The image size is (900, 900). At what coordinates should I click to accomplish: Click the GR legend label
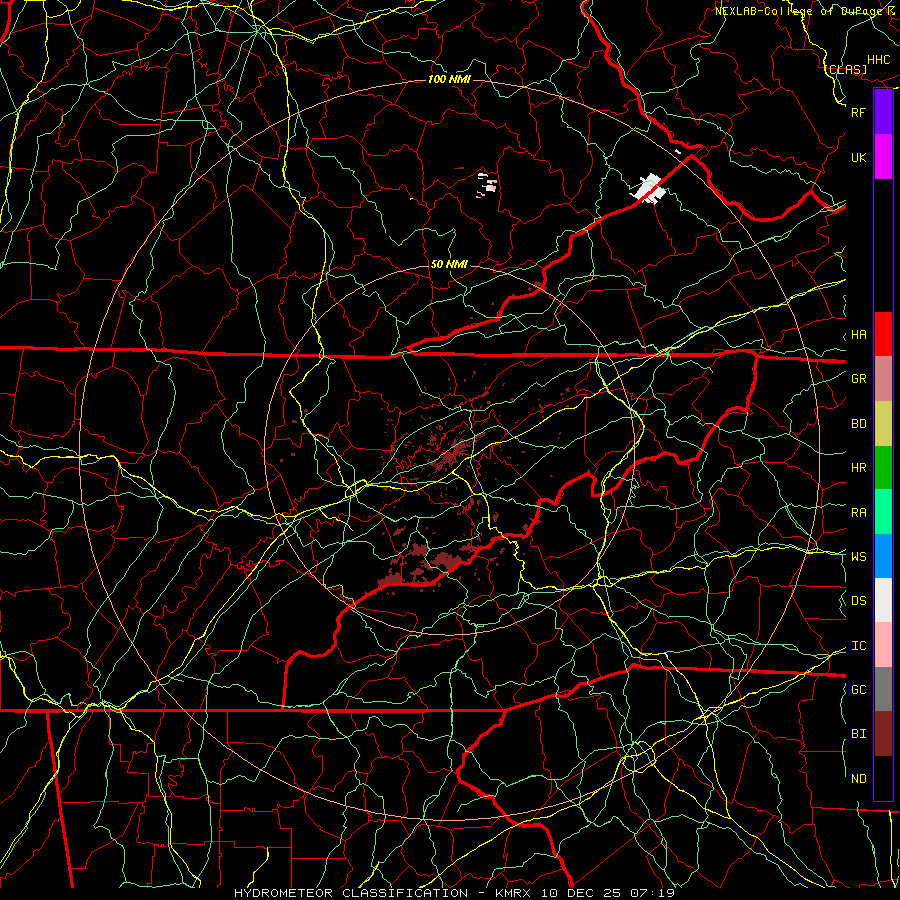[858, 378]
